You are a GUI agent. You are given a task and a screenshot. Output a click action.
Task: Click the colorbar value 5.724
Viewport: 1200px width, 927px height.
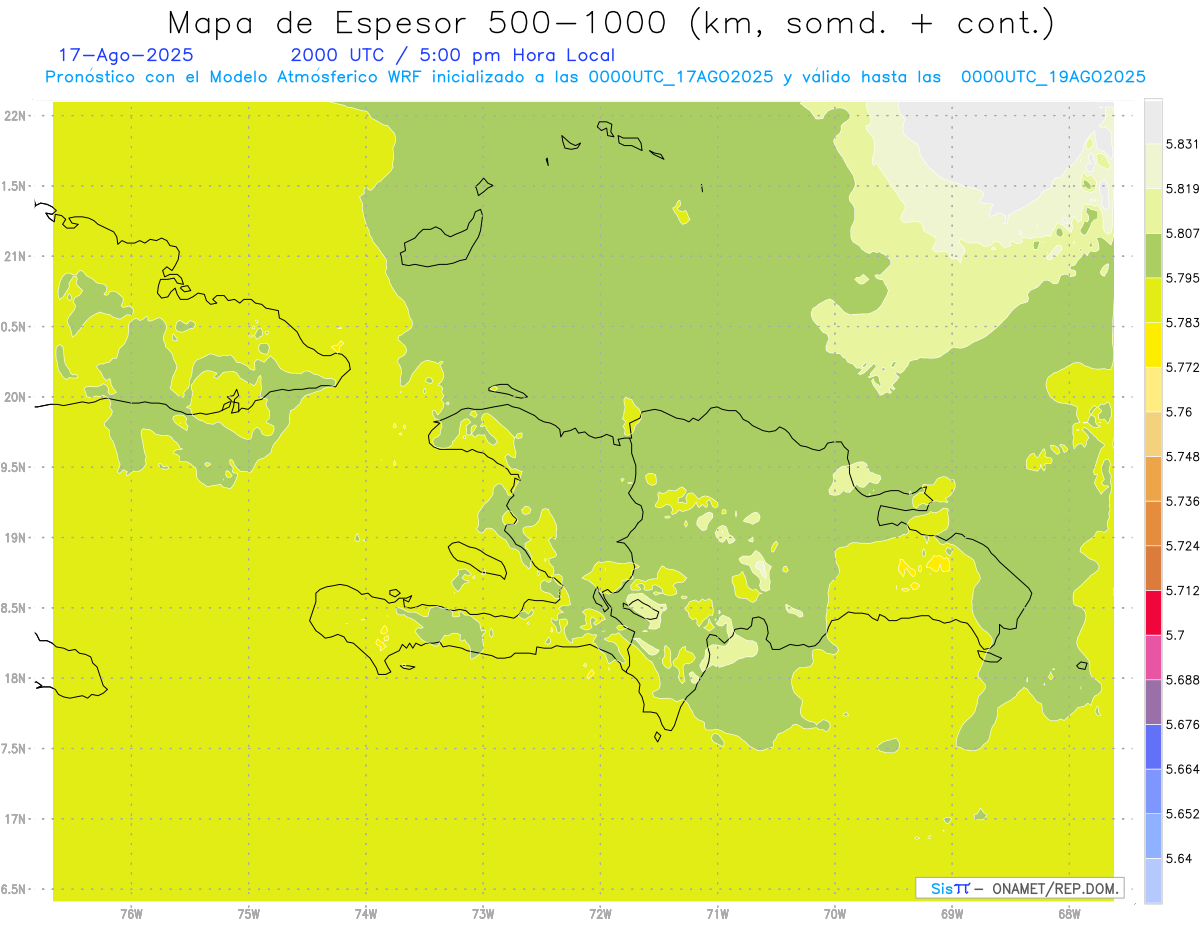(1182, 546)
